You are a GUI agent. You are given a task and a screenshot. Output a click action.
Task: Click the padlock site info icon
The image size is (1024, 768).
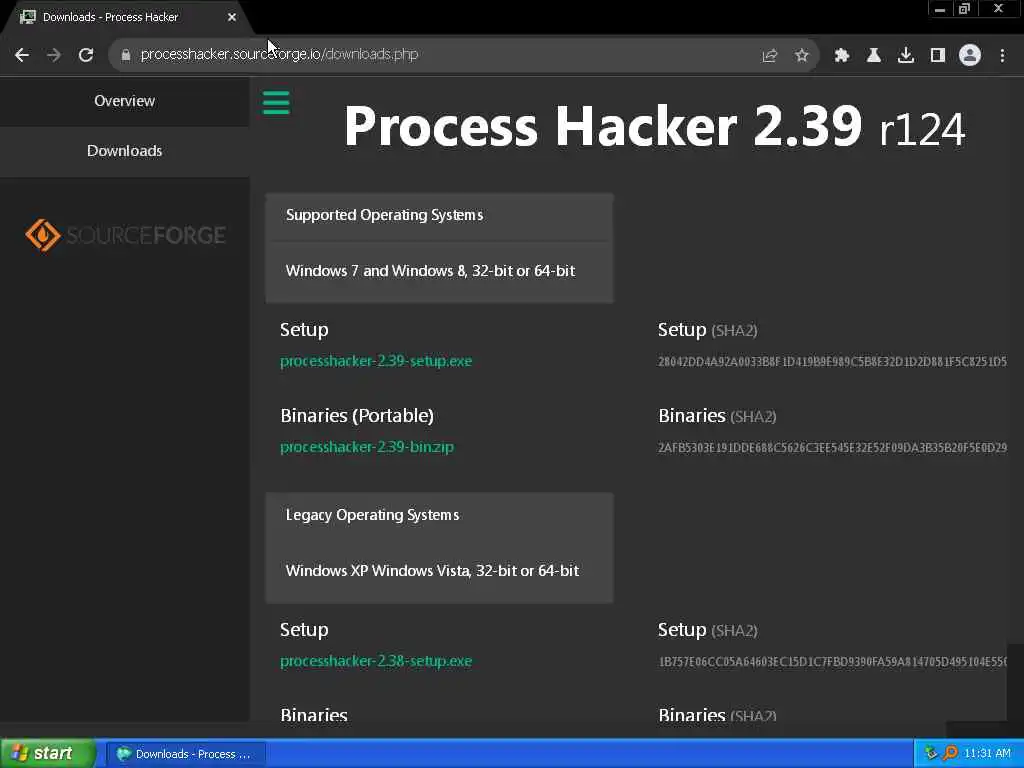coord(126,56)
